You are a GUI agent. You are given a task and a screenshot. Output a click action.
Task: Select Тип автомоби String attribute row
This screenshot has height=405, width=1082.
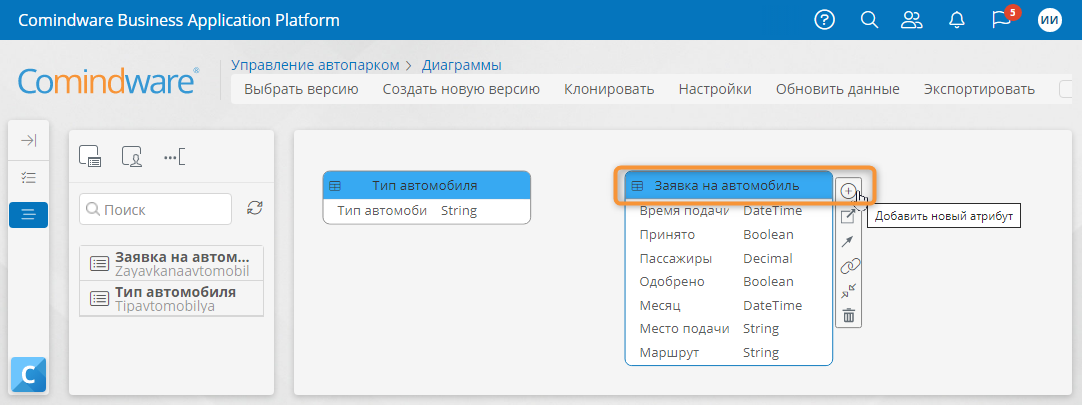(426, 210)
